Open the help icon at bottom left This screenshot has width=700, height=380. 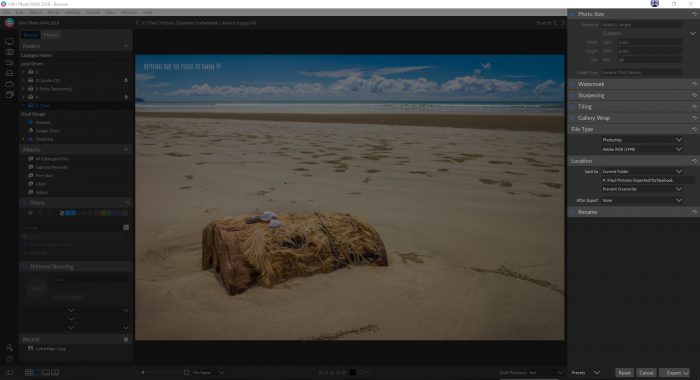9,359
